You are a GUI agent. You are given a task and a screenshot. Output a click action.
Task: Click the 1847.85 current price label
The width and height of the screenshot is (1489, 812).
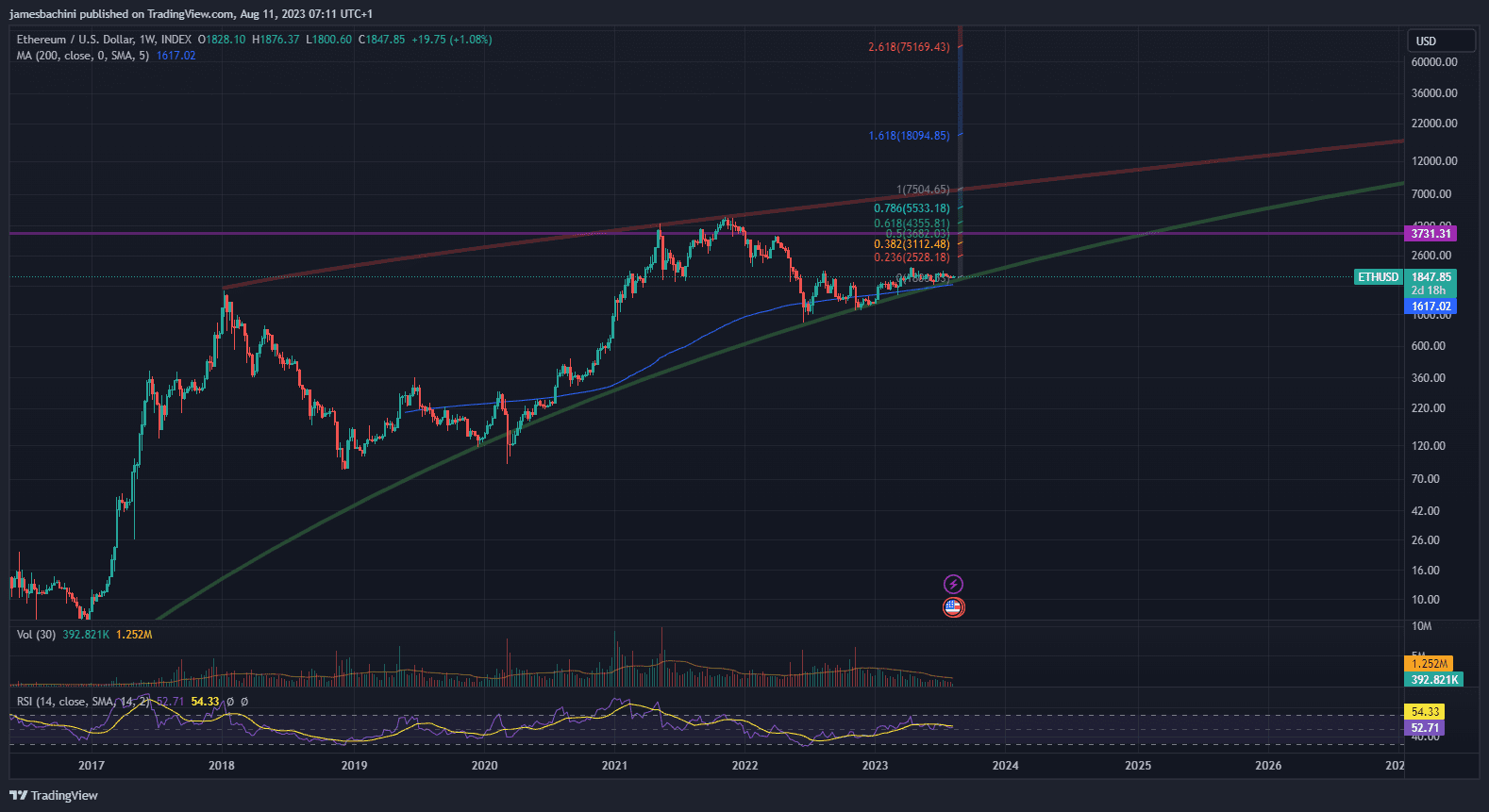(x=1430, y=277)
